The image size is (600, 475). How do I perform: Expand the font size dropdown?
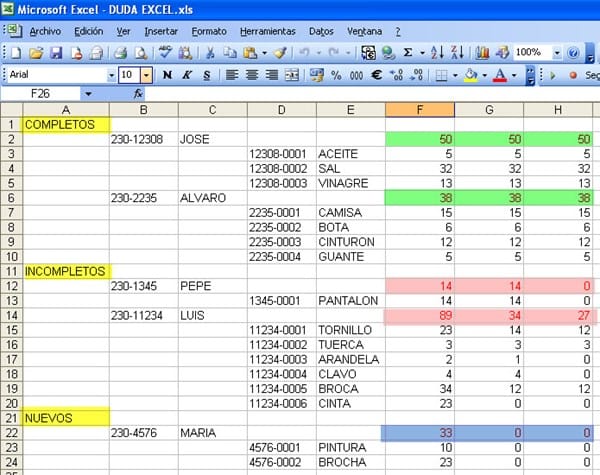[147, 75]
